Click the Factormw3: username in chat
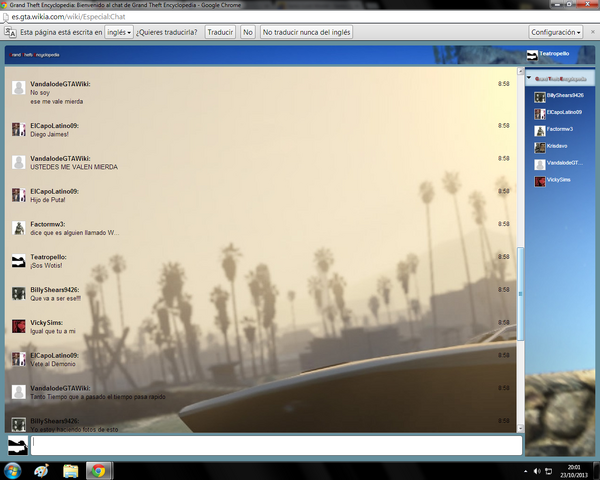Screen dimensions: 600x480 point(48,224)
